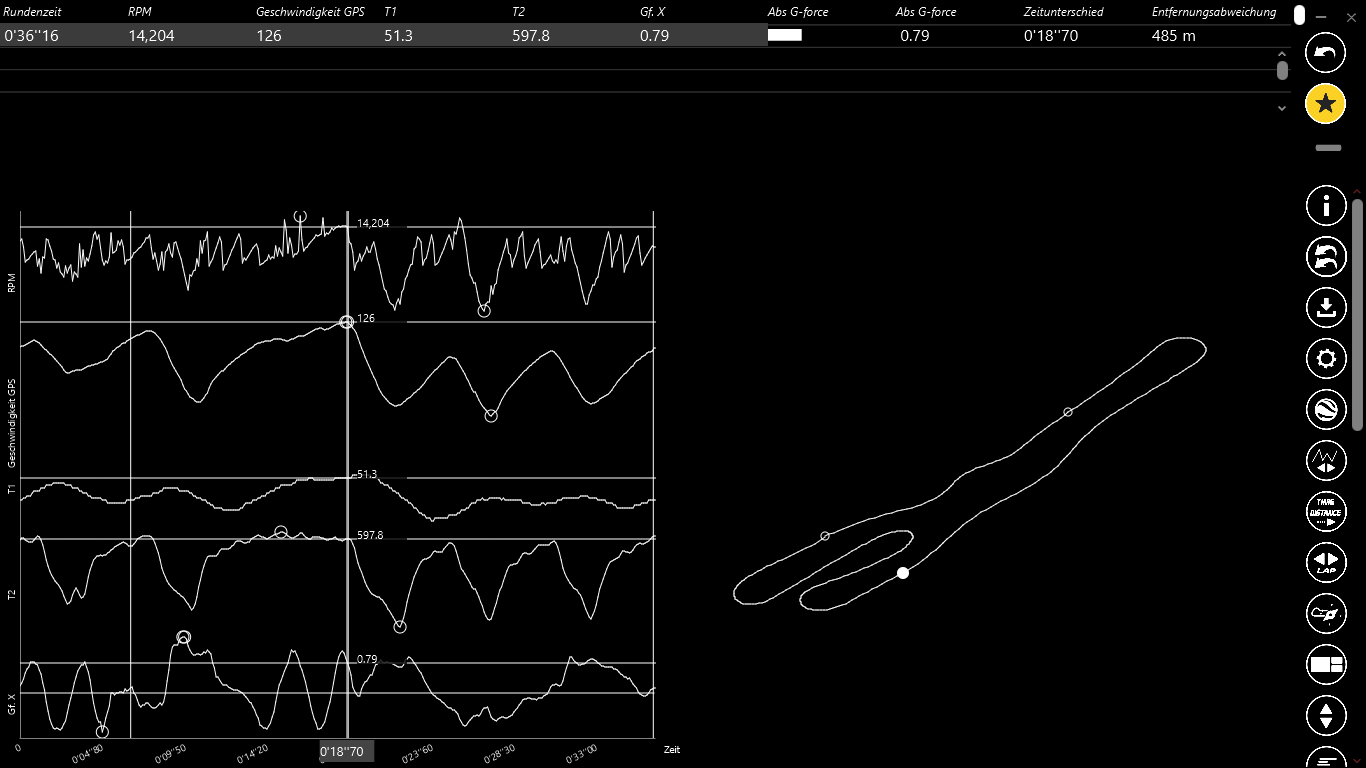Expand the data table with down chevron
1366x768 pixels.
tap(1282, 108)
